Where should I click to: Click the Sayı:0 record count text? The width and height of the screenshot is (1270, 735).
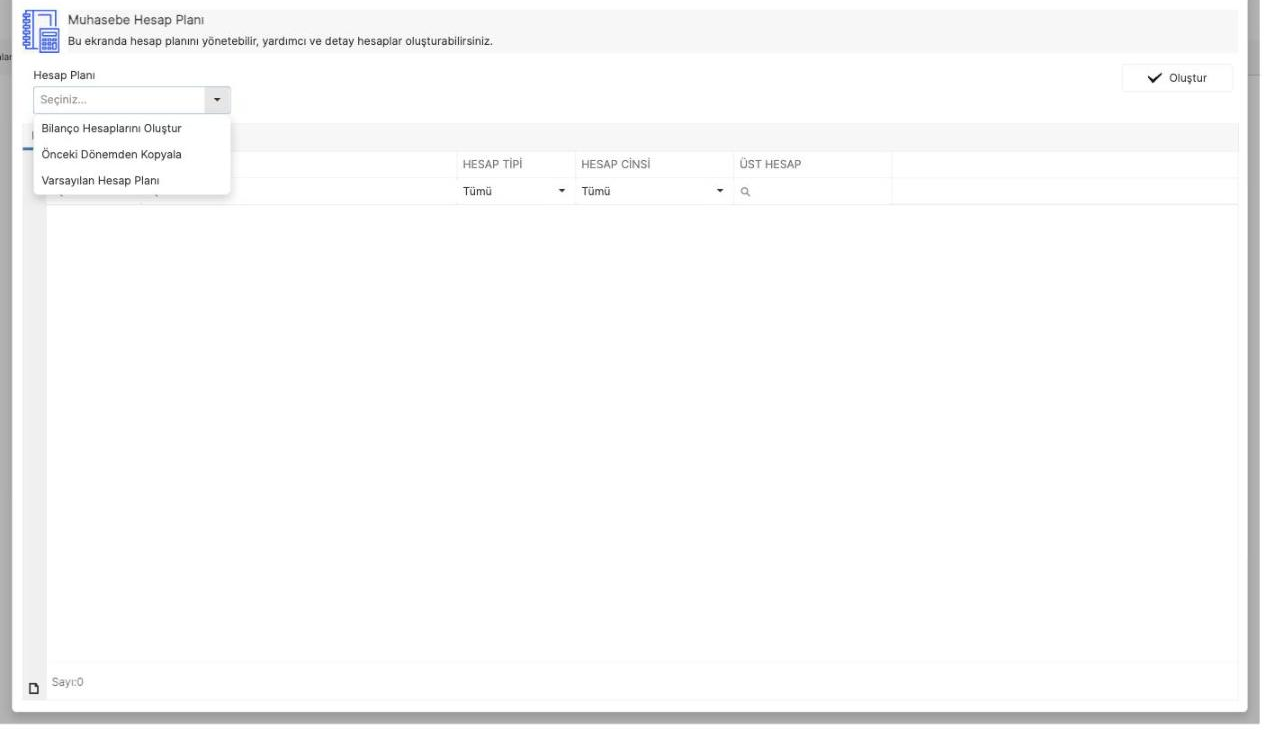point(67,682)
